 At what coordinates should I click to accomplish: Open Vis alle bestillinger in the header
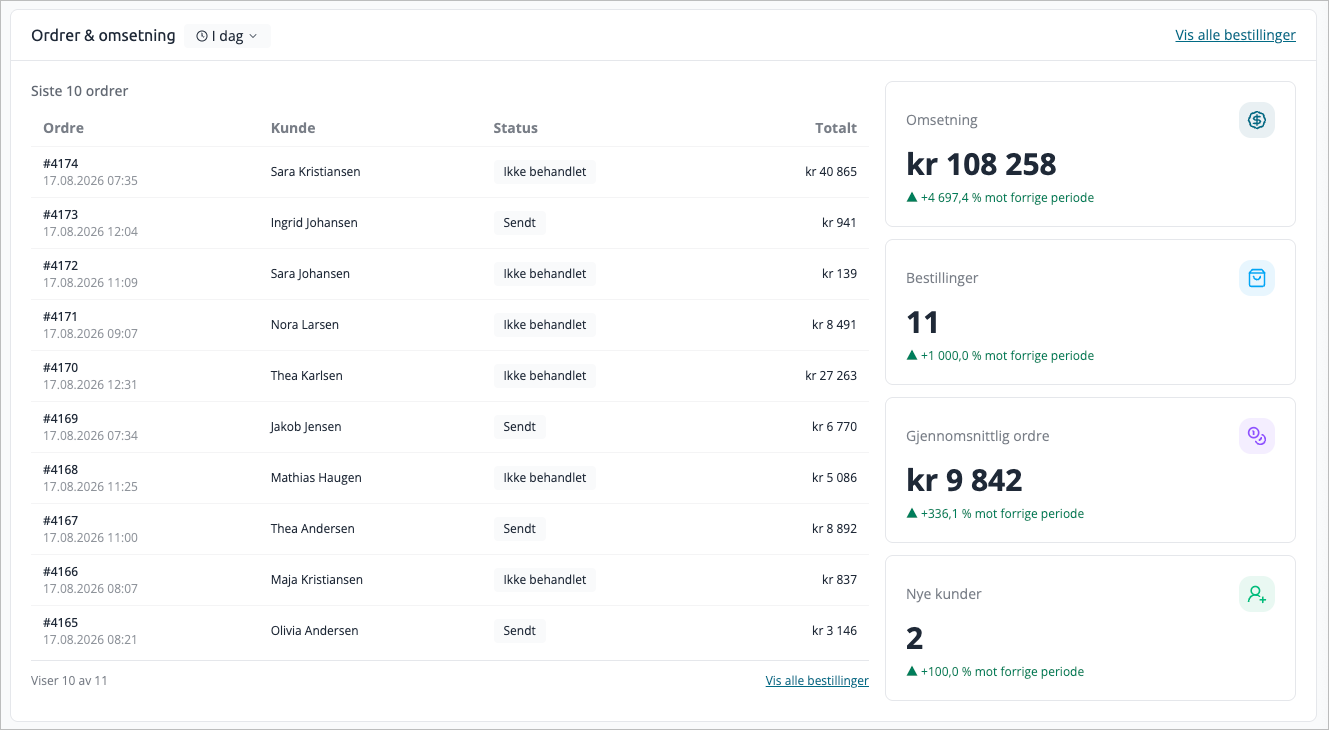(x=1235, y=35)
